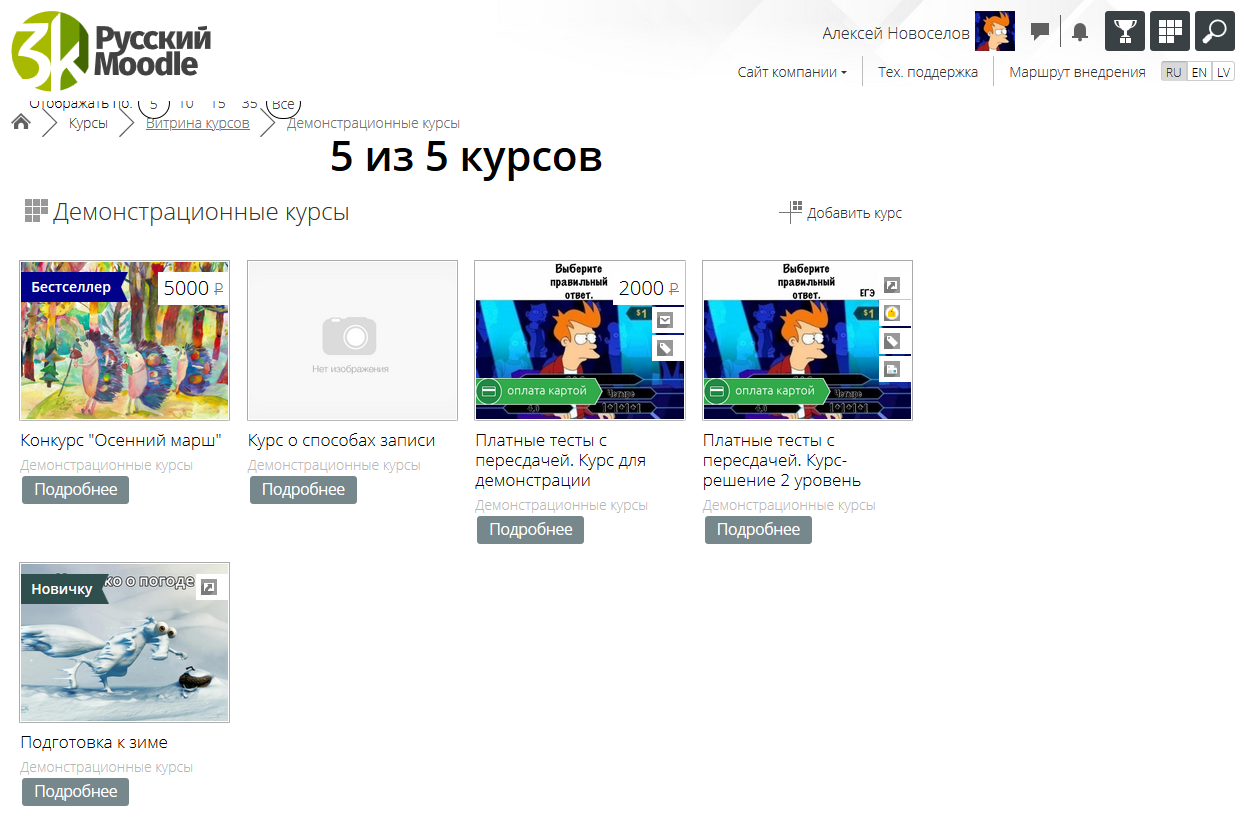Click the Русский Moodle logo

coord(111,51)
